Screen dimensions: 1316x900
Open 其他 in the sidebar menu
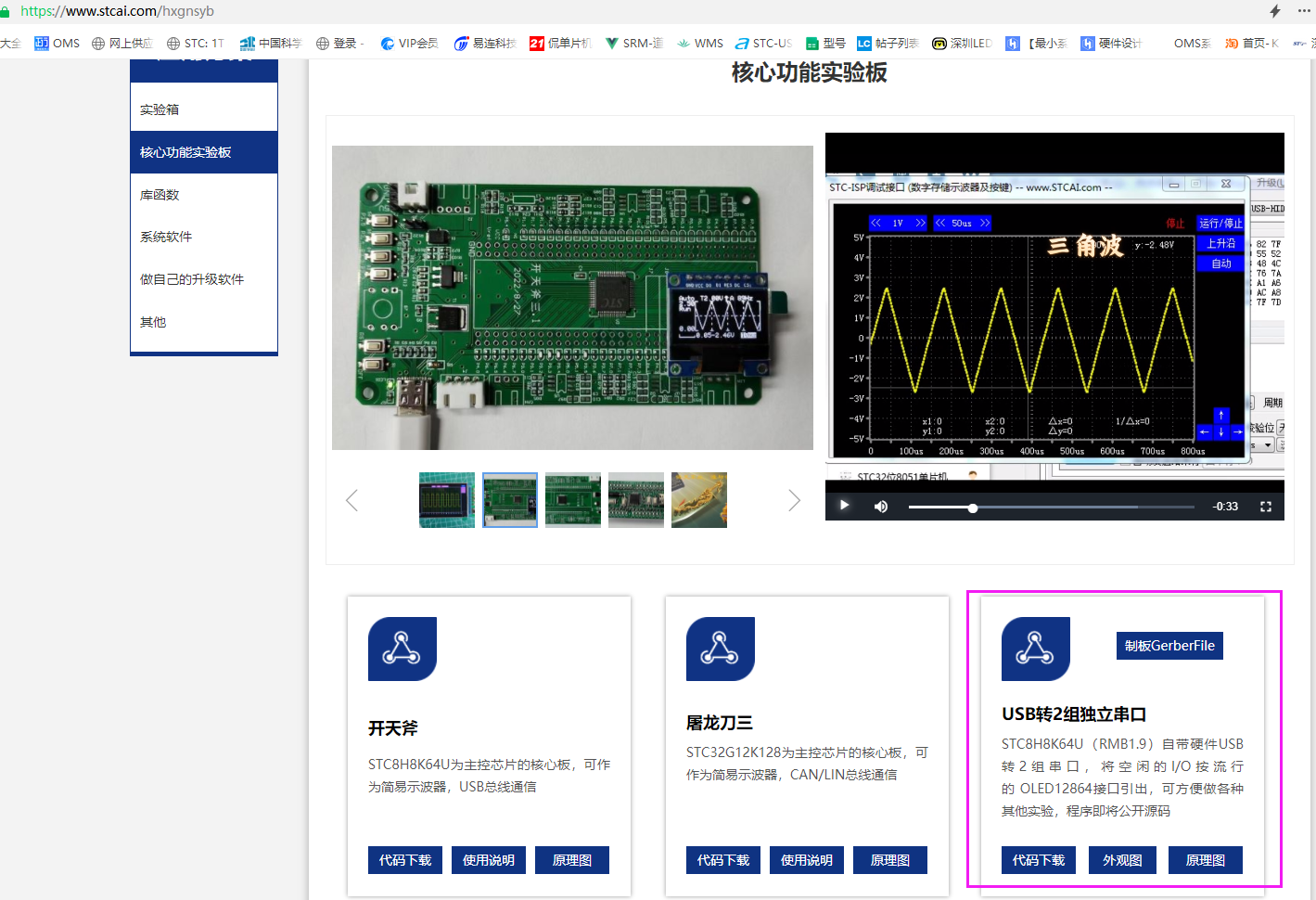[x=204, y=322]
